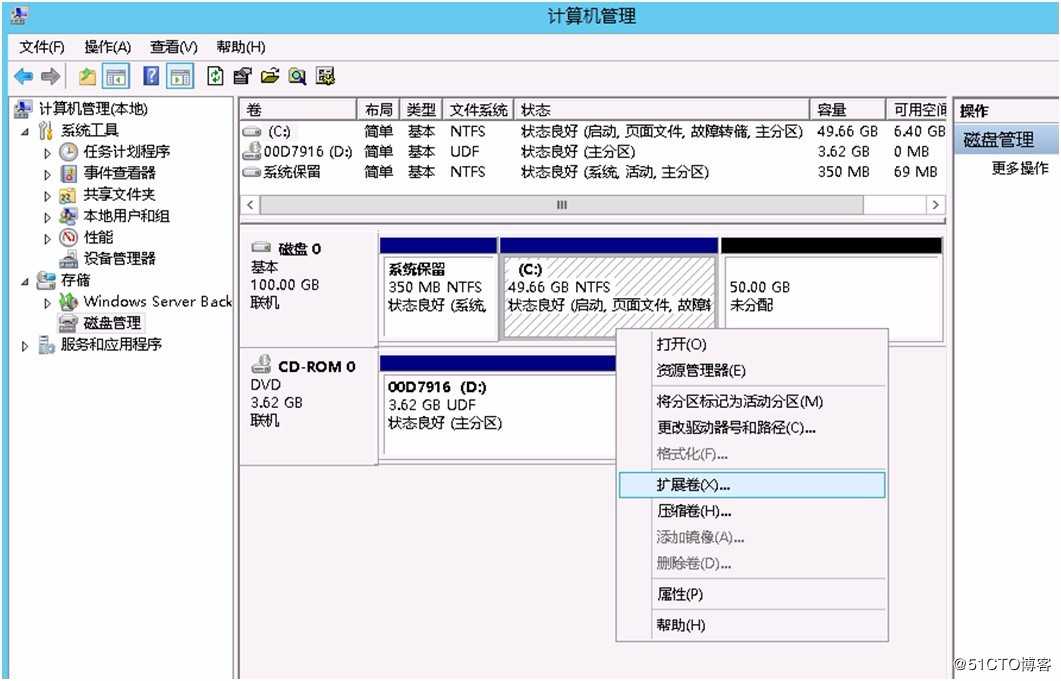Select the 00D7916 (D:) volume list row
The width and height of the screenshot is (1061, 681).
point(593,152)
